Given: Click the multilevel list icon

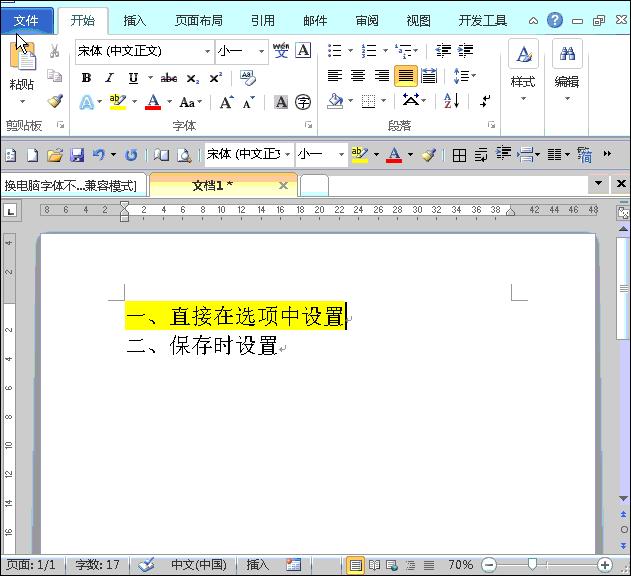Looking at the screenshot, I should coord(403,51).
